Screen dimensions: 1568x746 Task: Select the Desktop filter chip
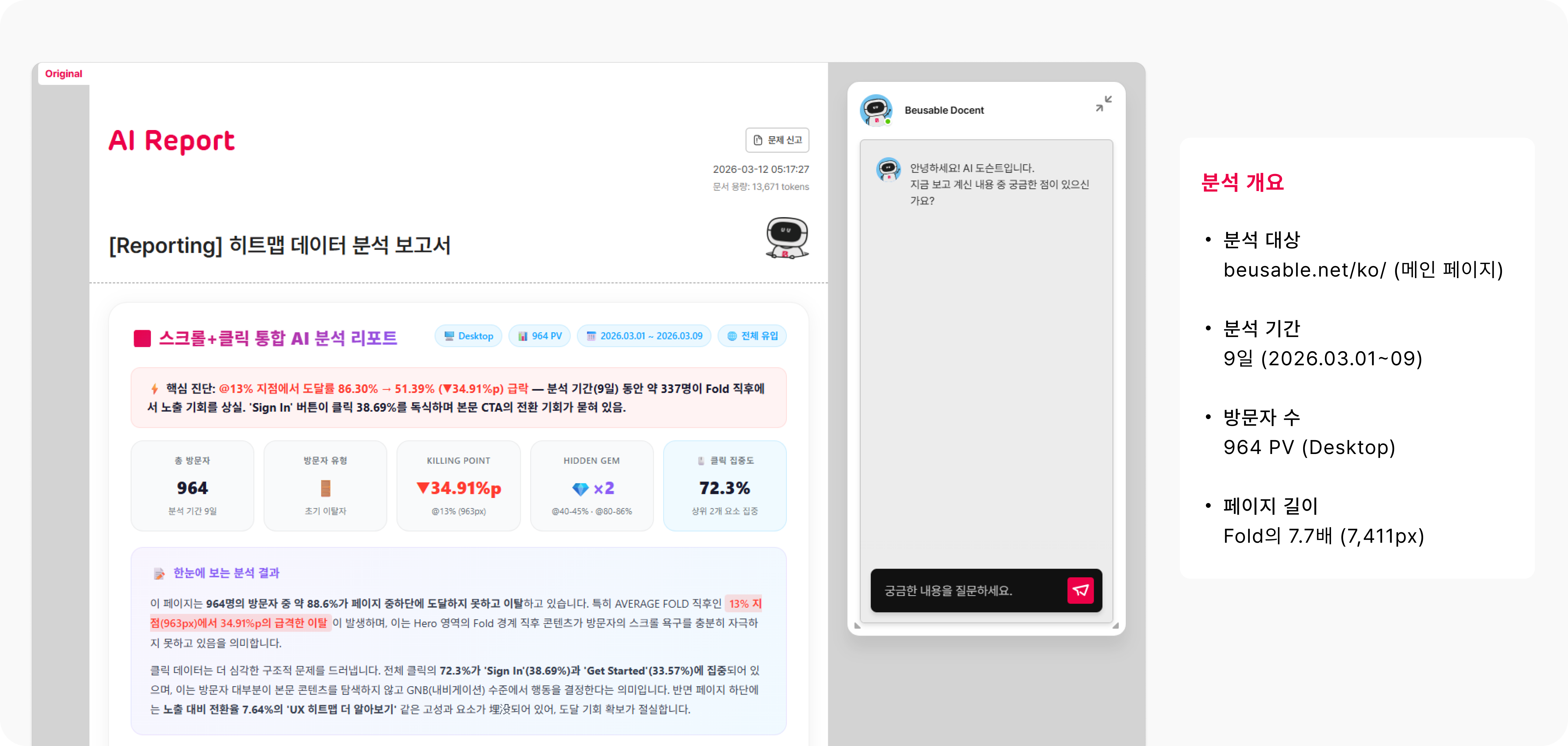tap(468, 335)
